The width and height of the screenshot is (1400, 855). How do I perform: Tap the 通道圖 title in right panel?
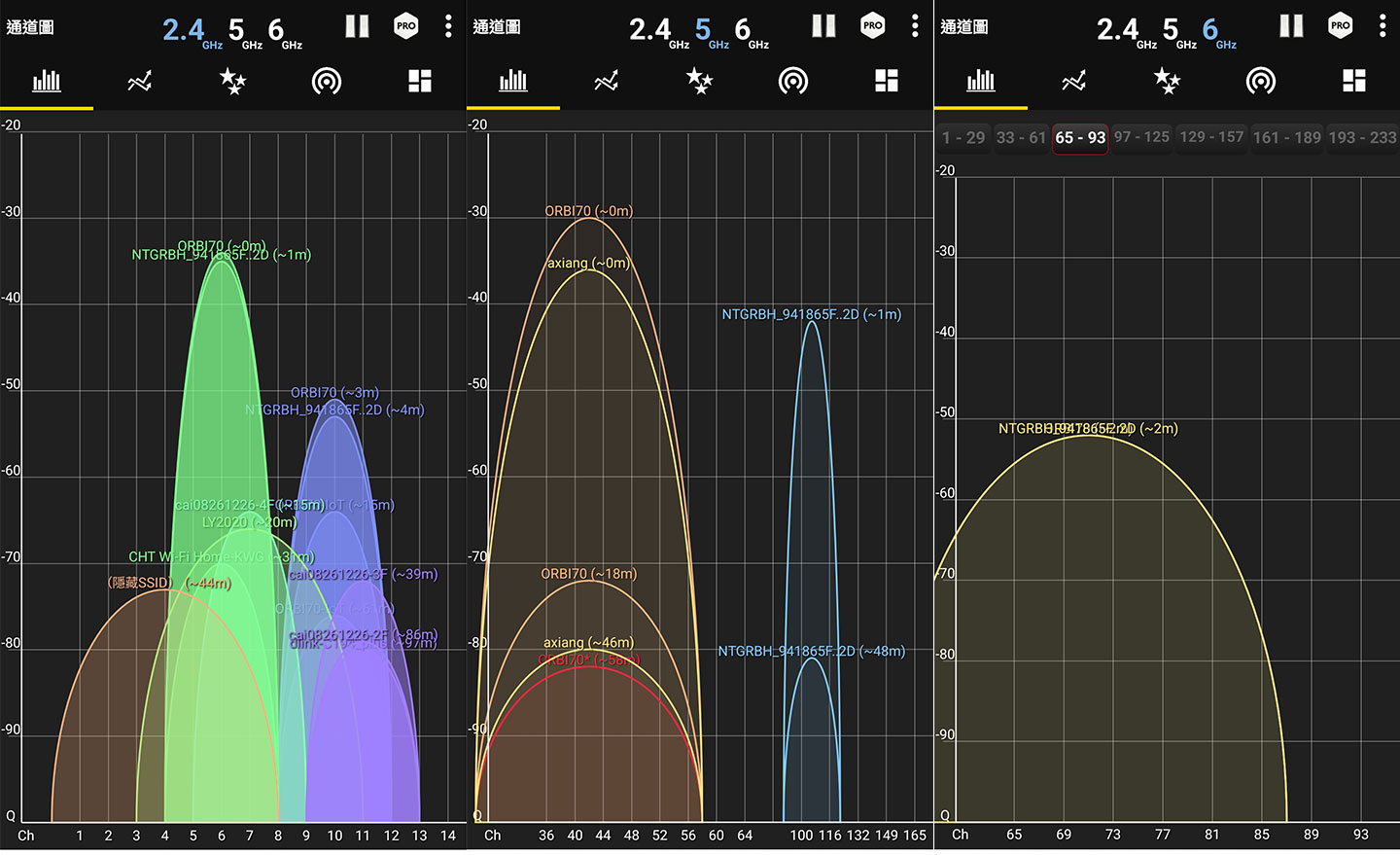point(964,27)
